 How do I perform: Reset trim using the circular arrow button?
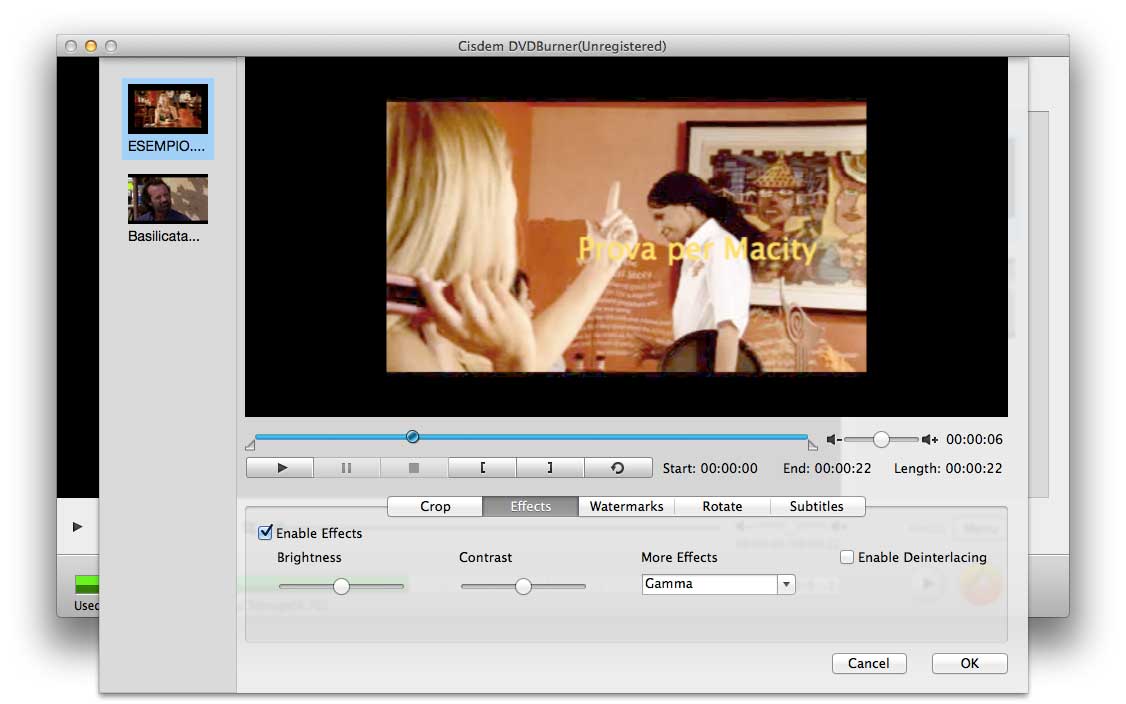[618, 468]
